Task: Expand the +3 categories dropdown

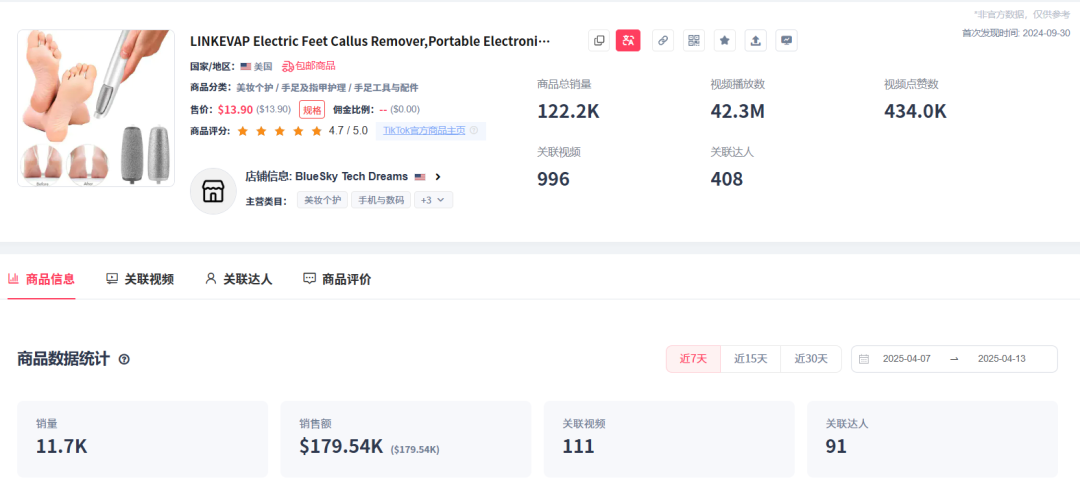Action: point(433,200)
